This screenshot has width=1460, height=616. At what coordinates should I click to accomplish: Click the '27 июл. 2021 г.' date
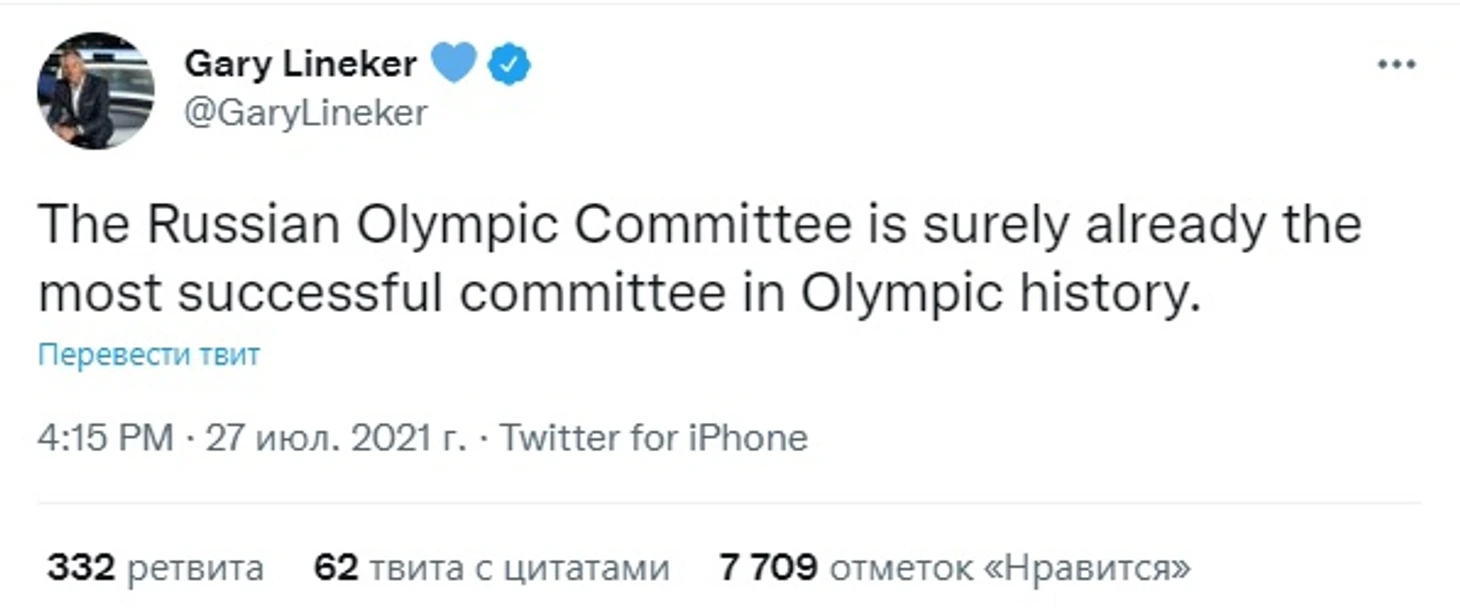[x=336, y=438]
